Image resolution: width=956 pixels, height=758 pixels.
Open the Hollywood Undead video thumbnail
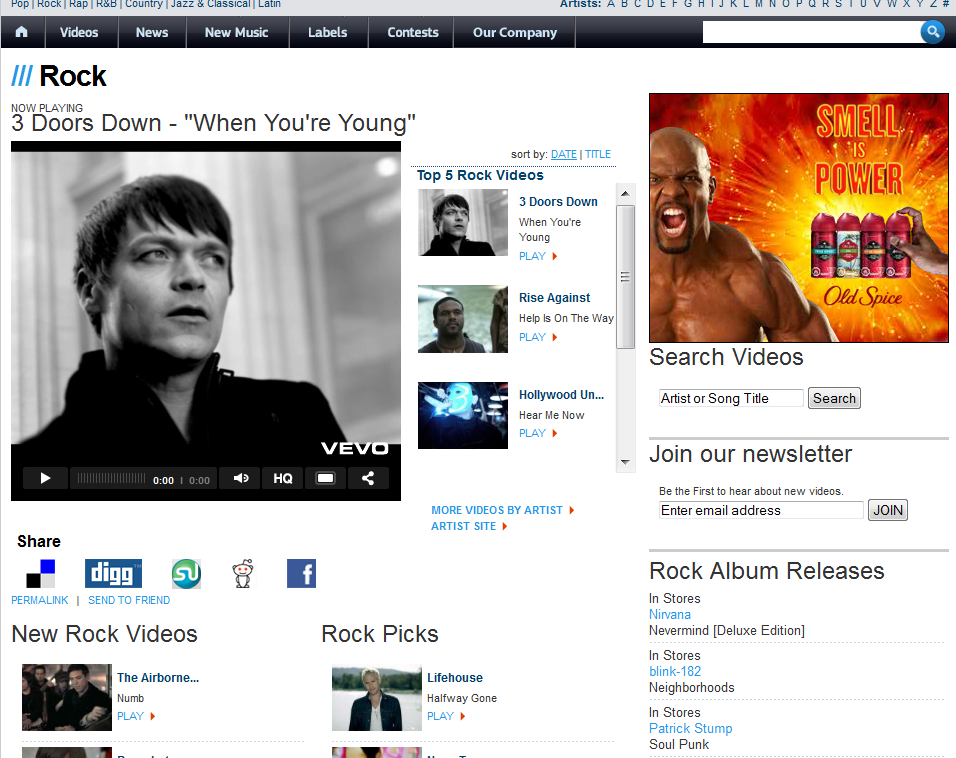463,415
